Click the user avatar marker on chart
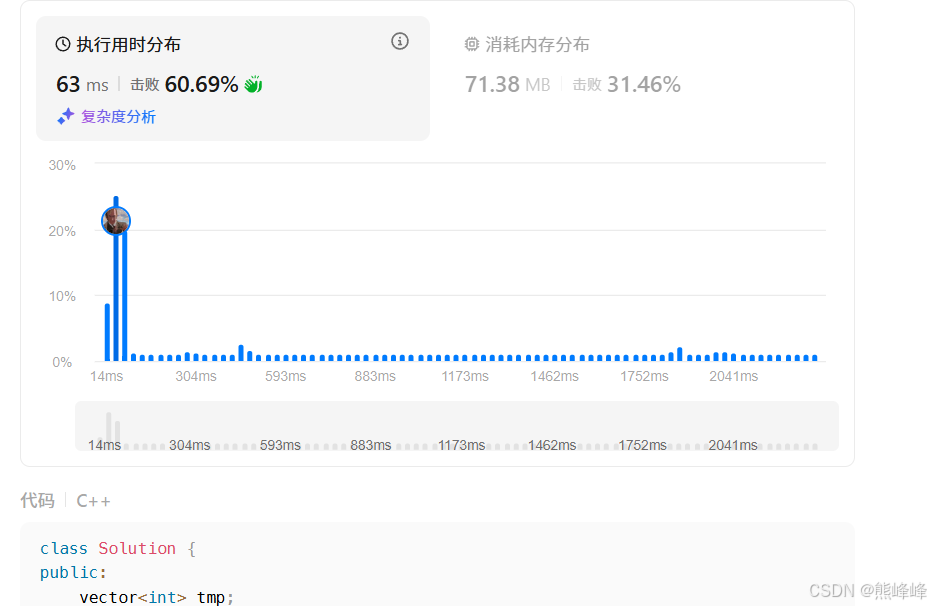 (116, 221)
